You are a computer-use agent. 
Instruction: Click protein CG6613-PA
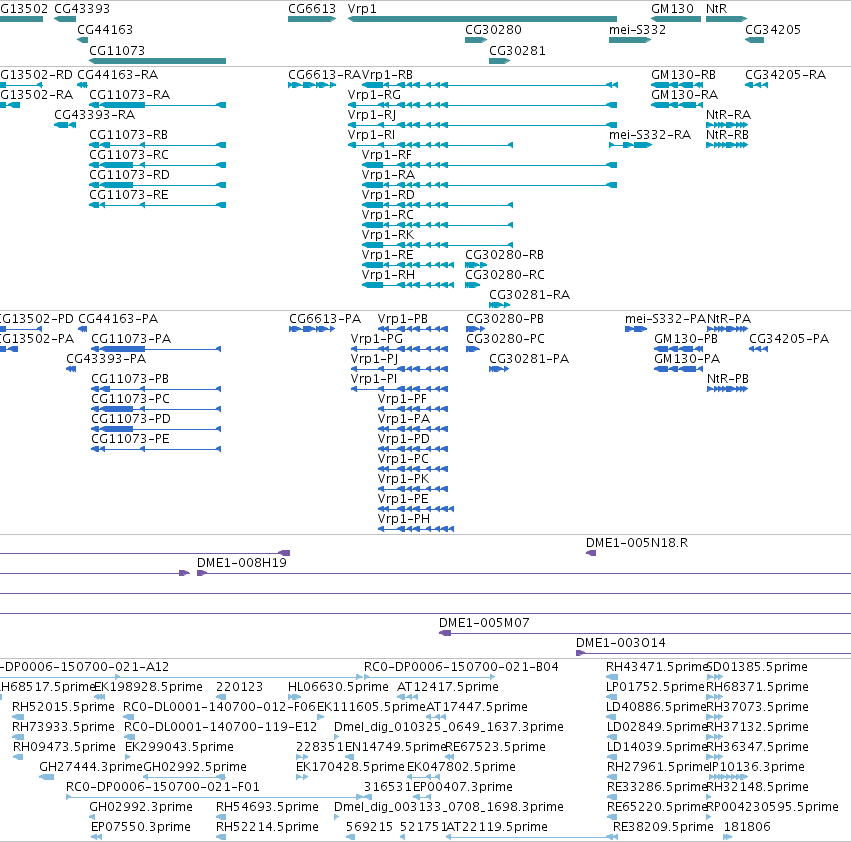(x=325, y=319)
